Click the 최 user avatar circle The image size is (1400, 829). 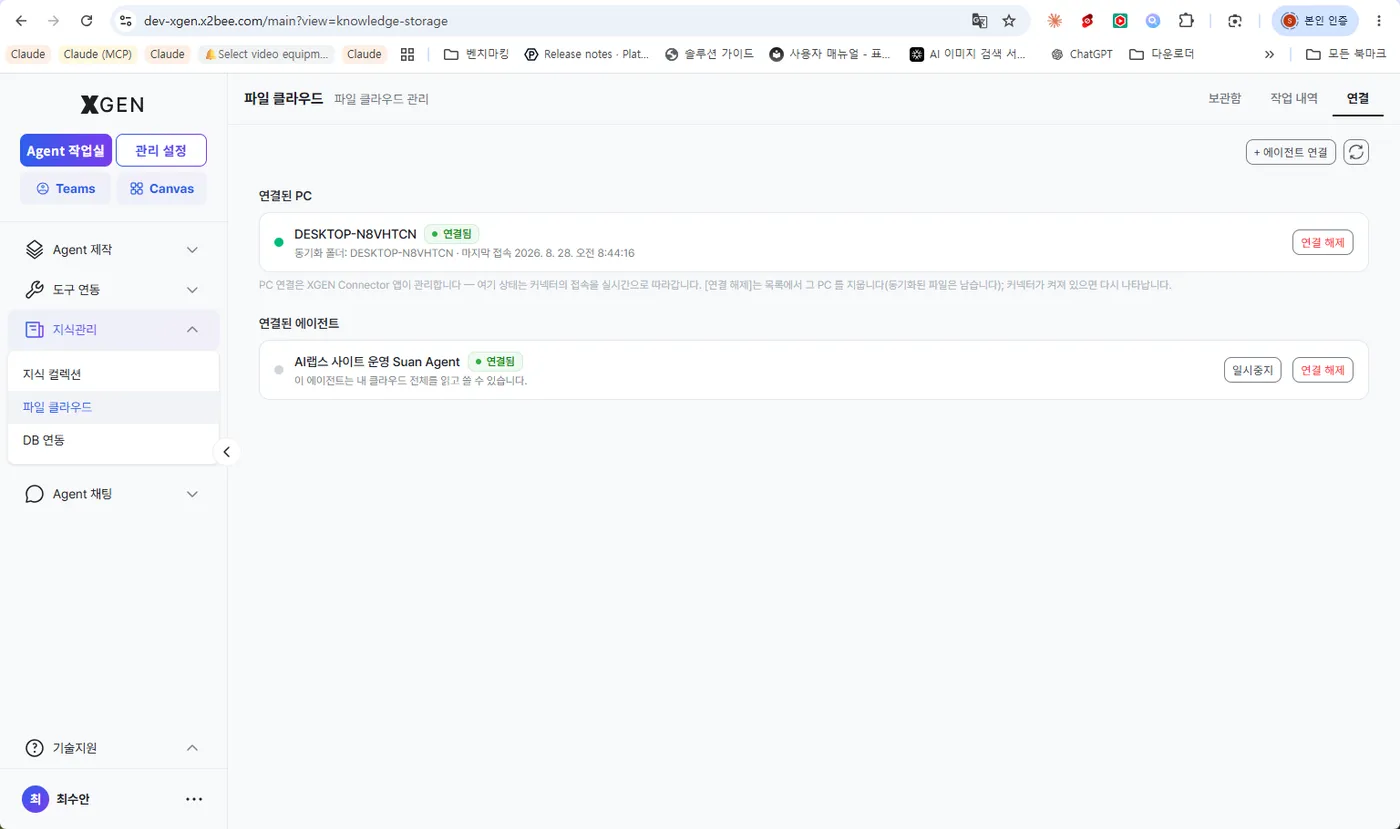(x=35, y=799)
